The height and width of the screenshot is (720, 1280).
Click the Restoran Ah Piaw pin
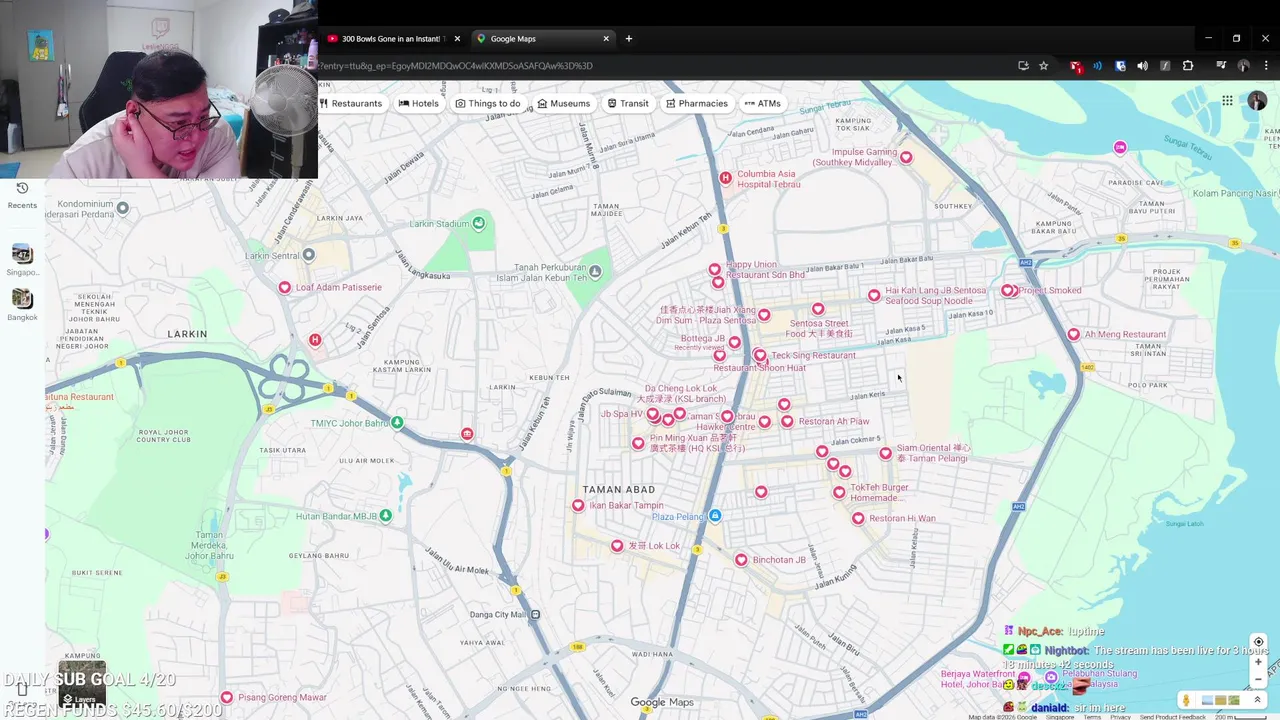coord(788,422)
